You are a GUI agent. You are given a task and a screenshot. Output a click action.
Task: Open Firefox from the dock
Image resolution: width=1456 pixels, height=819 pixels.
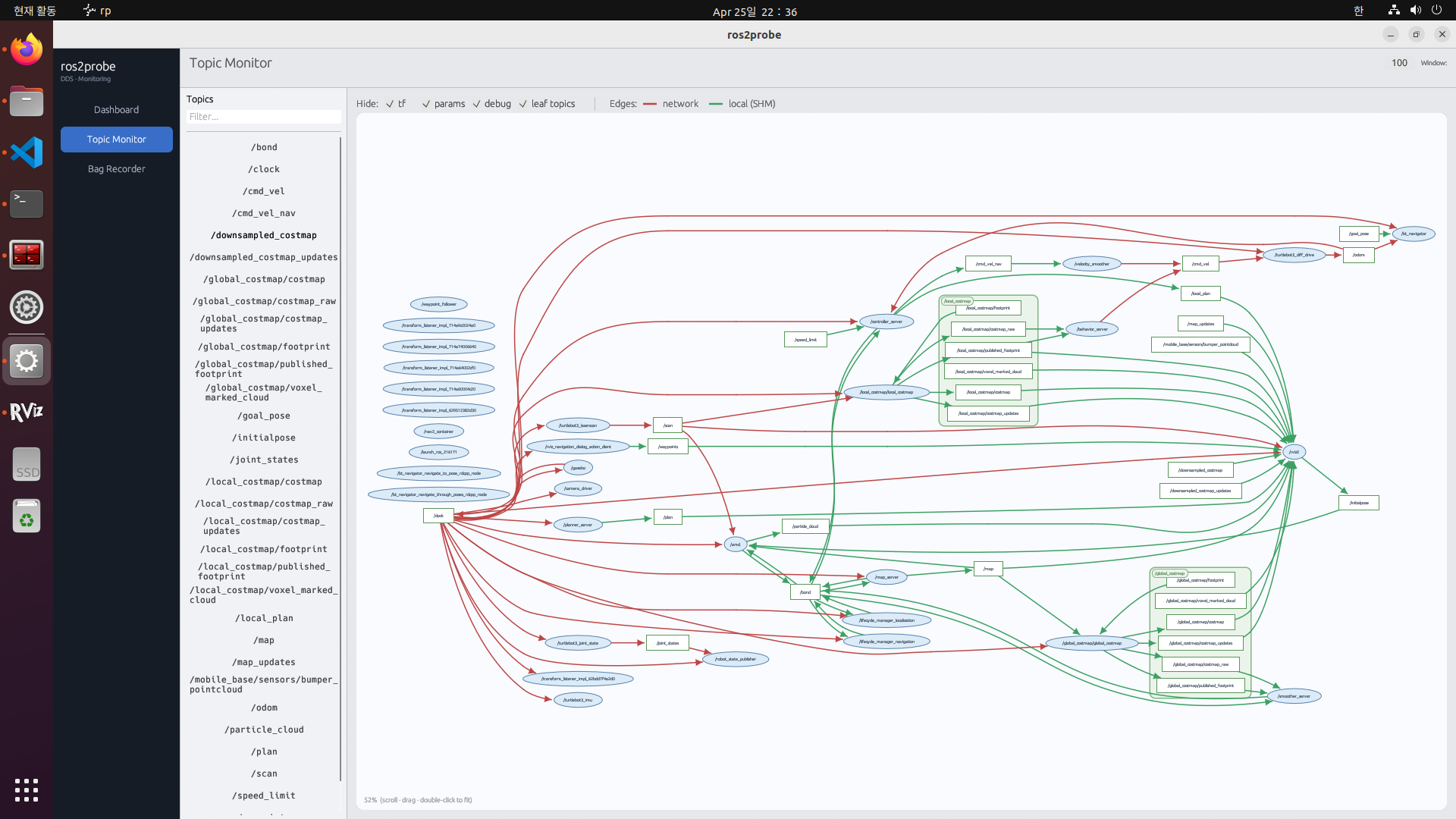click(27, 49)
